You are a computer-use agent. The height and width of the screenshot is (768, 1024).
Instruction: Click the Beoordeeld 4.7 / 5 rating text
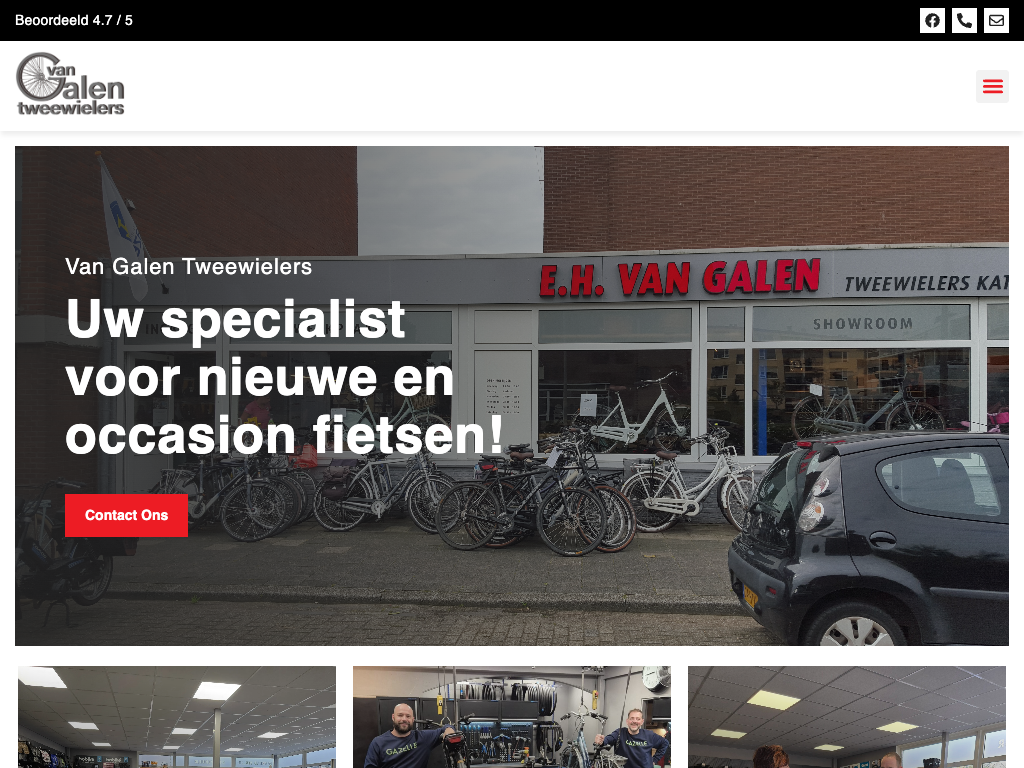74,20
